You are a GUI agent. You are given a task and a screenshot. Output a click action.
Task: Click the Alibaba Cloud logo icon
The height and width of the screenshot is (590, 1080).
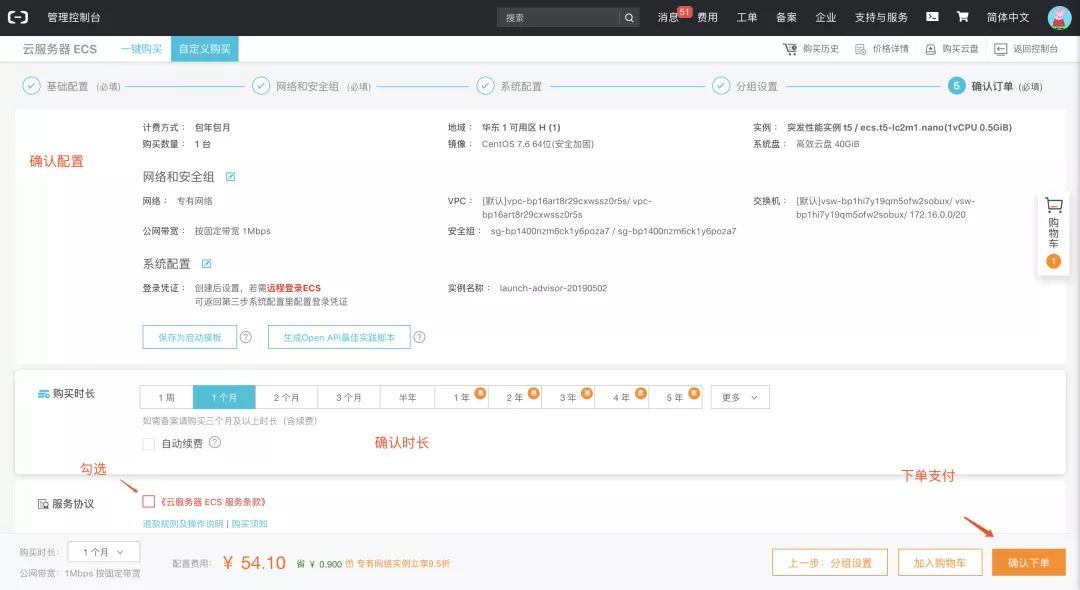point(18,17)
